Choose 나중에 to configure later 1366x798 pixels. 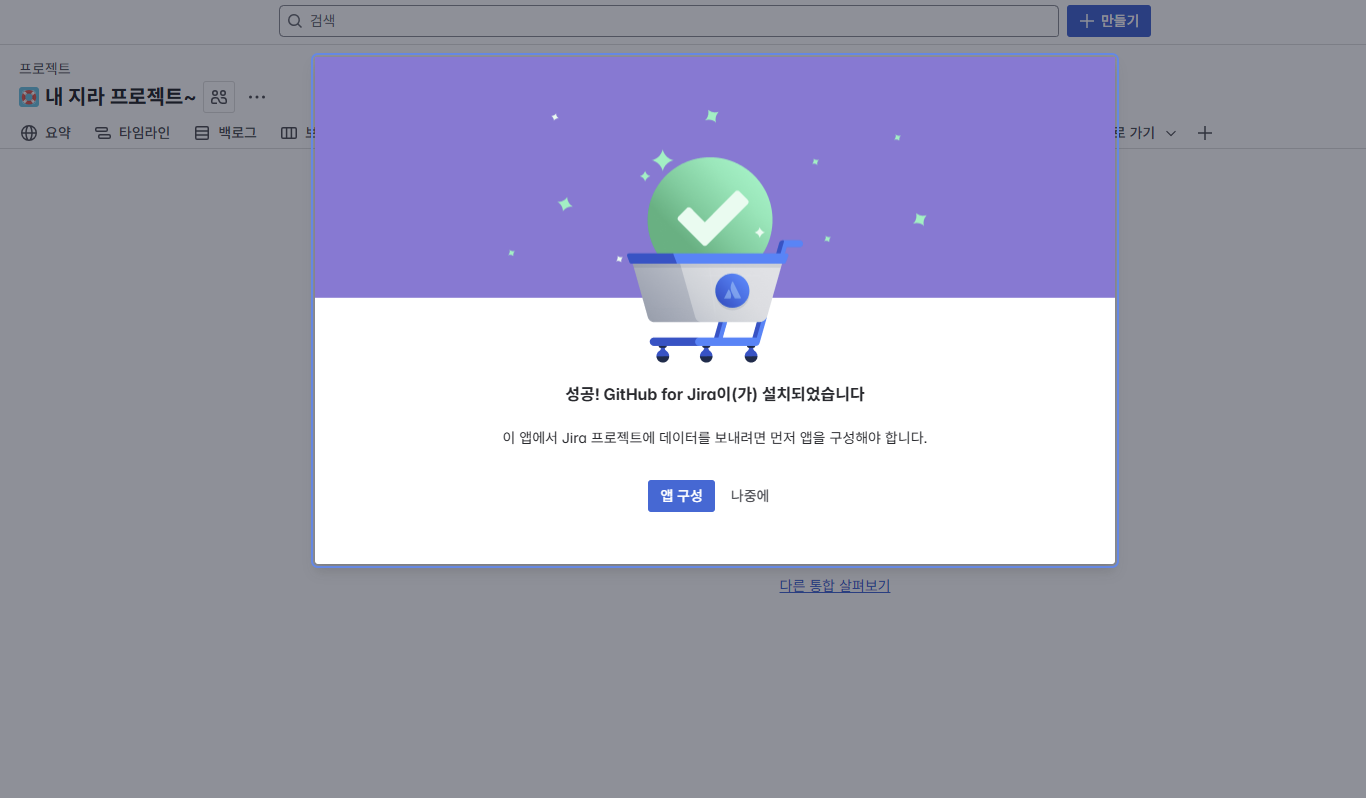[x=750, y=496]
